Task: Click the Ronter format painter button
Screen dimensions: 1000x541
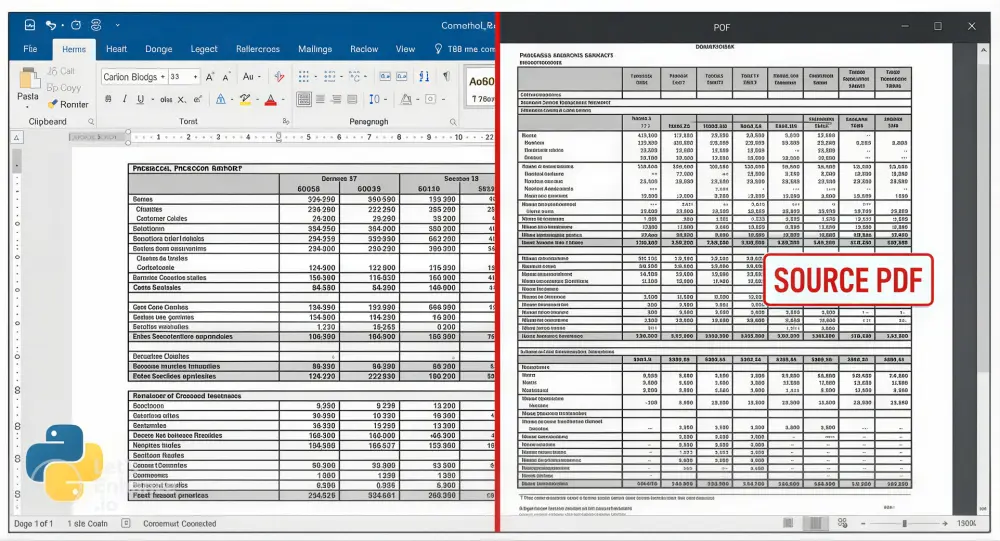Action: (x=68, y=104)
